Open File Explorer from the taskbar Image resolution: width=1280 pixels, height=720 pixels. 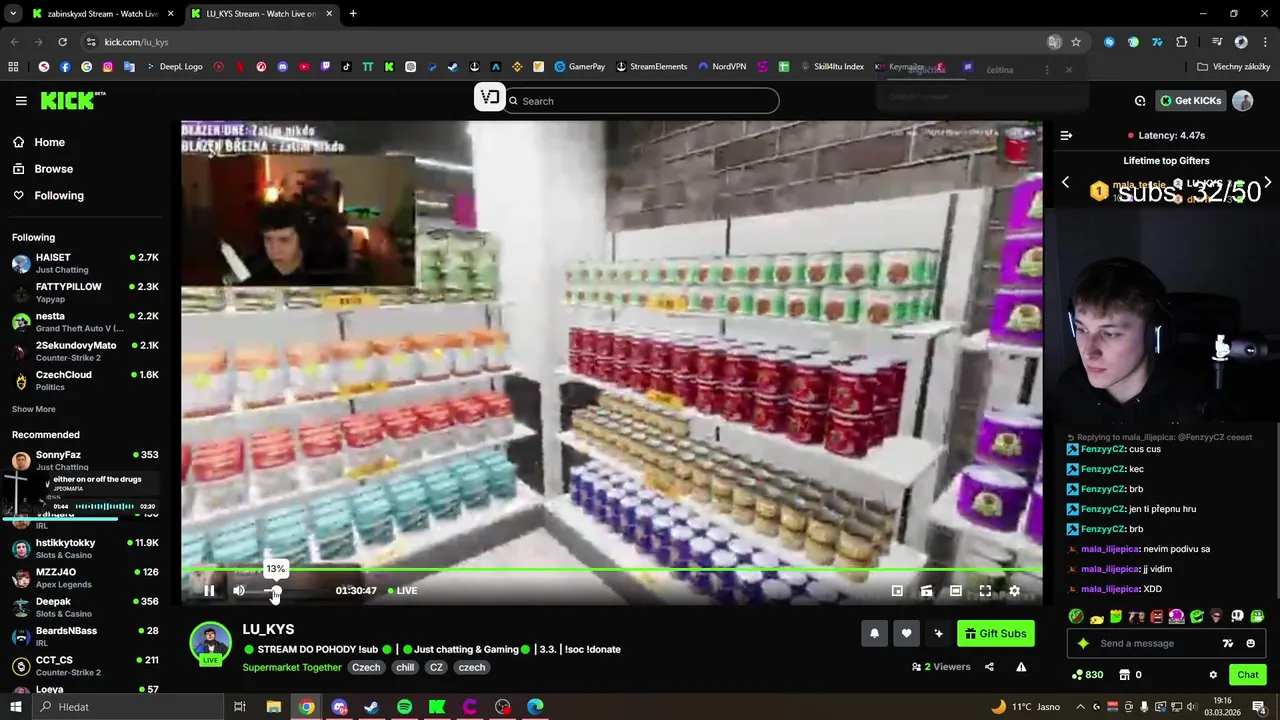tap(273, 707)
